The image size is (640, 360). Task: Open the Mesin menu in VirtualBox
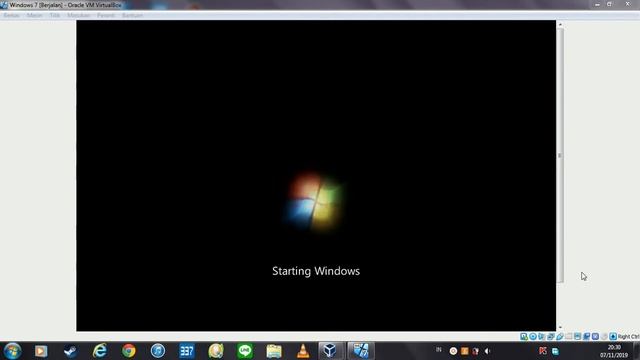[x=35, y=15]
